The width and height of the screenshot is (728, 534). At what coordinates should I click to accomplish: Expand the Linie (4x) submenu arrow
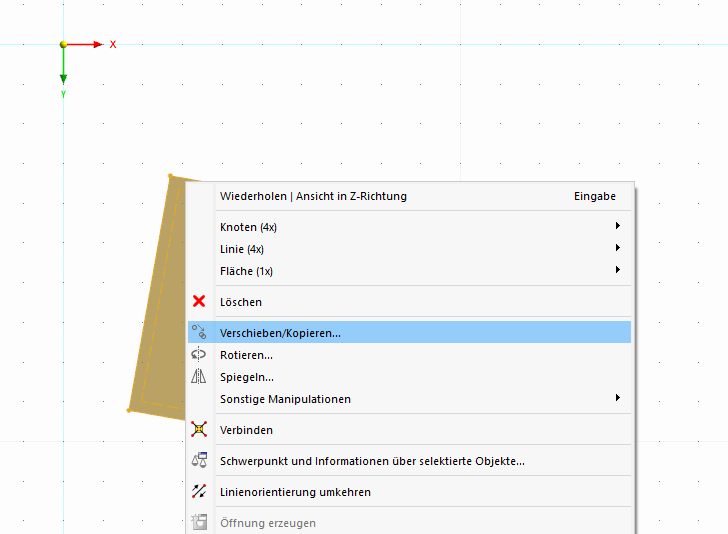(618, 247)
